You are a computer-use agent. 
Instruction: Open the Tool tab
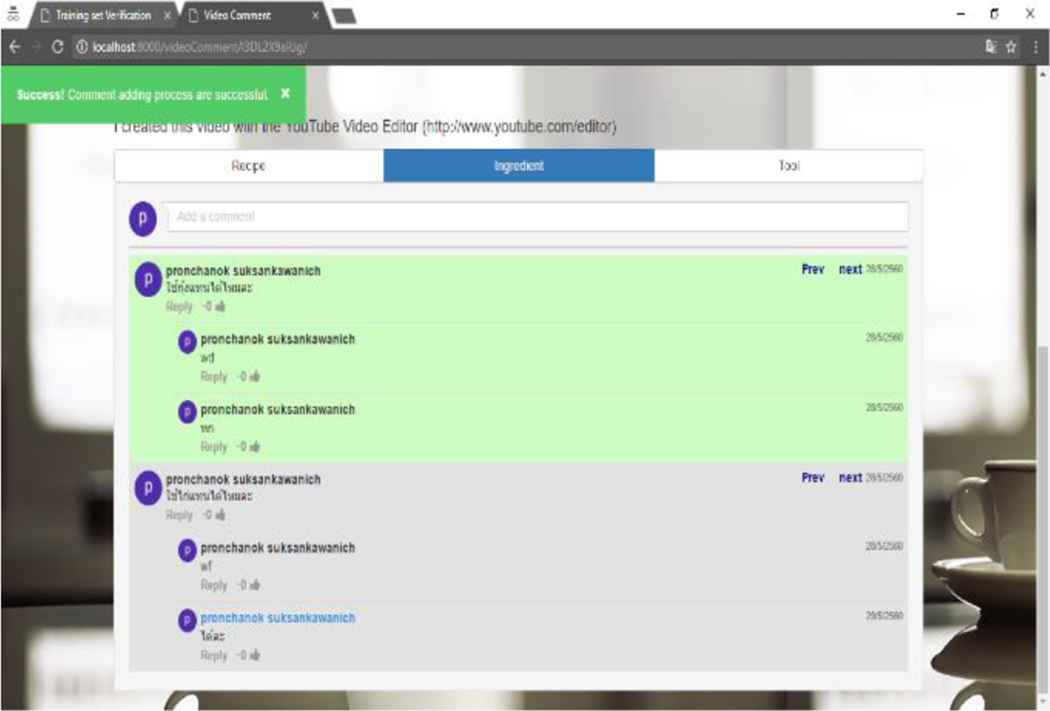point(789,166)
